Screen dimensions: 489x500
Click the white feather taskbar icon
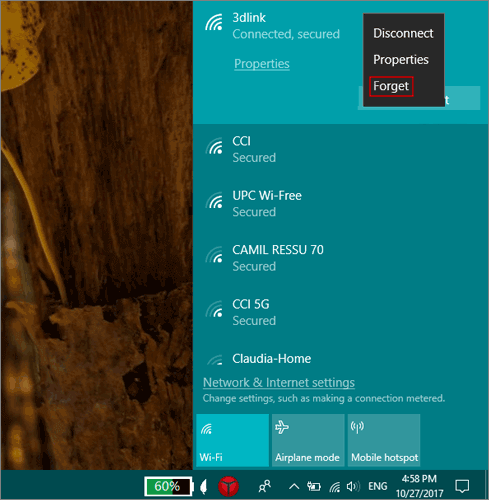point(204,487)
